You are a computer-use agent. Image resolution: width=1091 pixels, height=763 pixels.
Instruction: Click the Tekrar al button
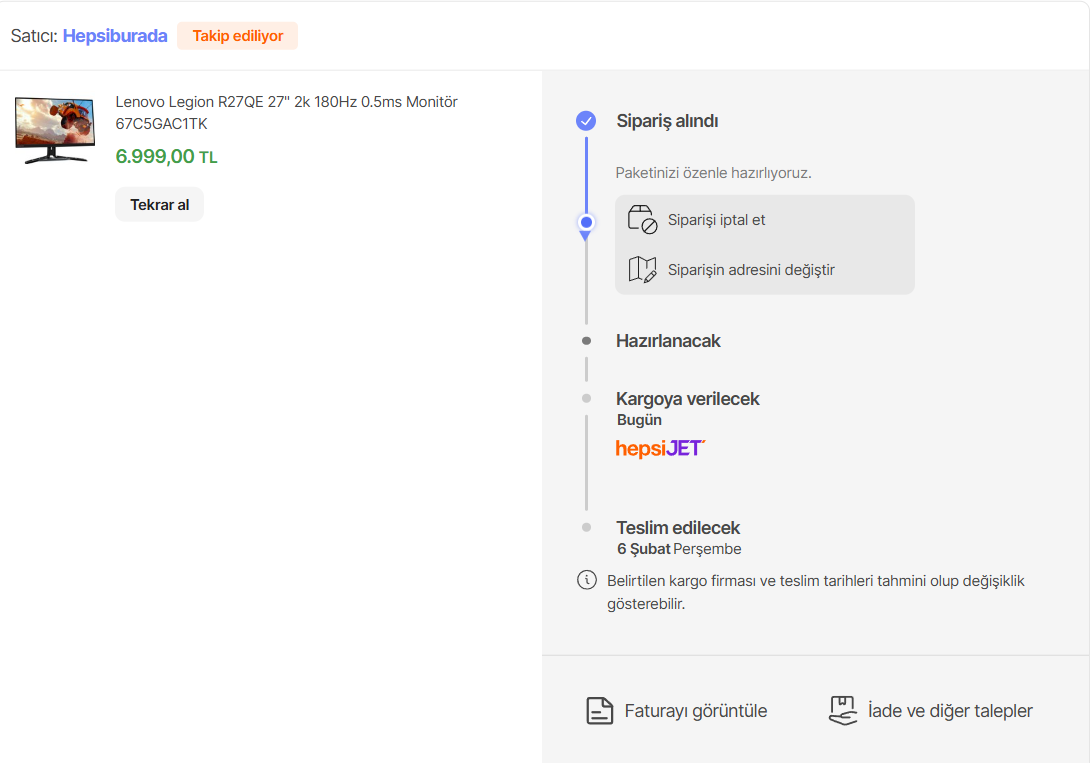pos(159,204)
